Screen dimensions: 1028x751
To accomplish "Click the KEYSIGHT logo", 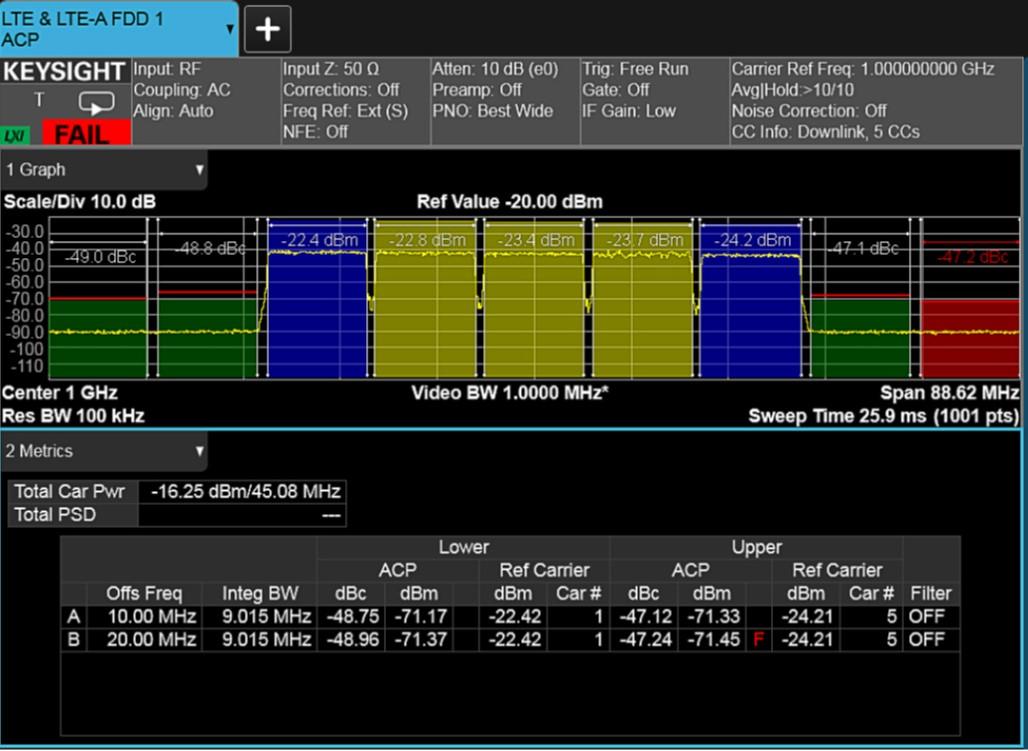I will click(65, 72).
